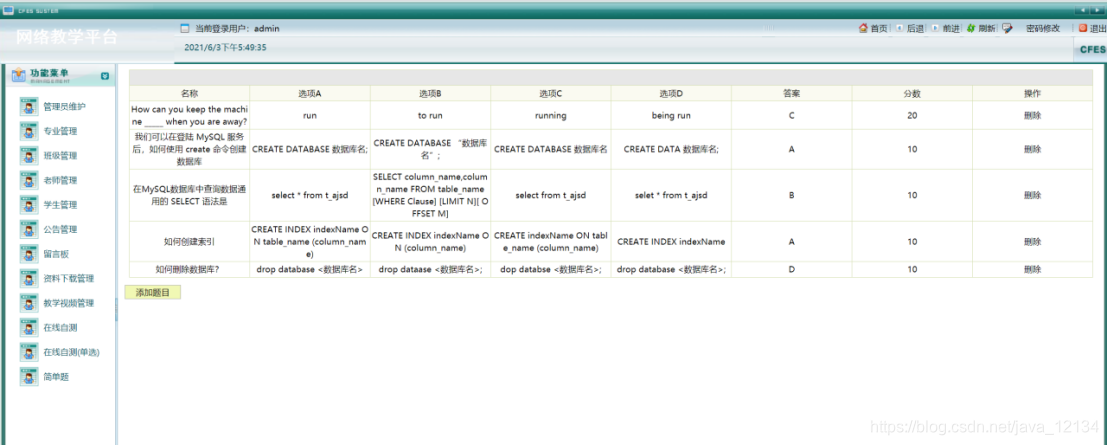Click the 资料下载管理 sidebar icon
1108x445 pixels.
coord(29,278)
